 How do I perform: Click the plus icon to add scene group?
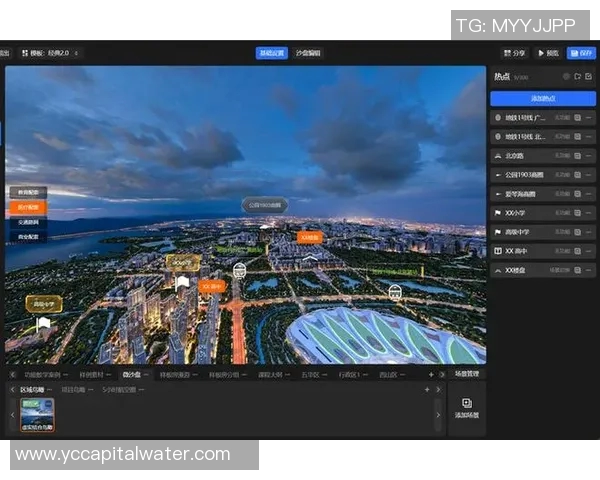click(x=427, y=389)
